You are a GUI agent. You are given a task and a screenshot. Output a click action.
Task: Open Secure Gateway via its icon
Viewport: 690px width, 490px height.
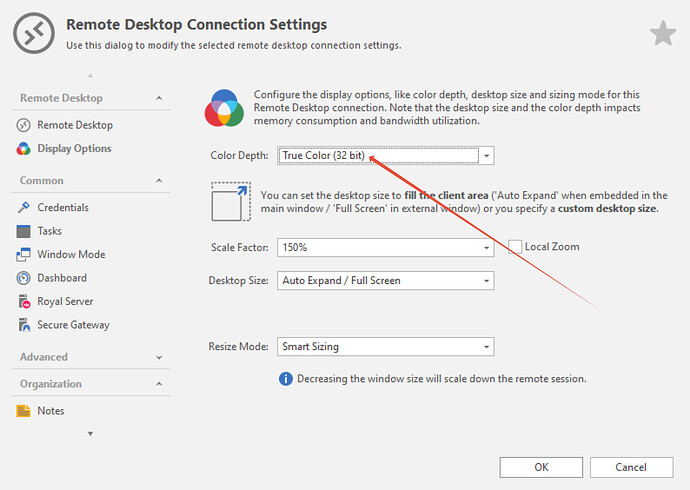coord(24,325)
